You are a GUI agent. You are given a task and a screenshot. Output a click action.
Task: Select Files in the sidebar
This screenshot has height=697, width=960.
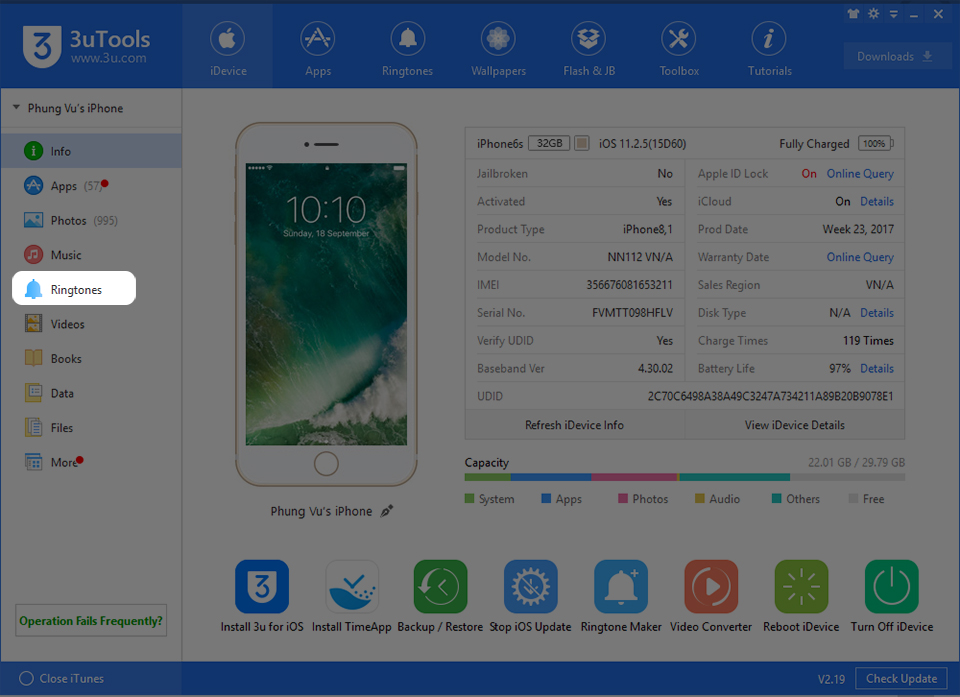(x=91, y=428)
